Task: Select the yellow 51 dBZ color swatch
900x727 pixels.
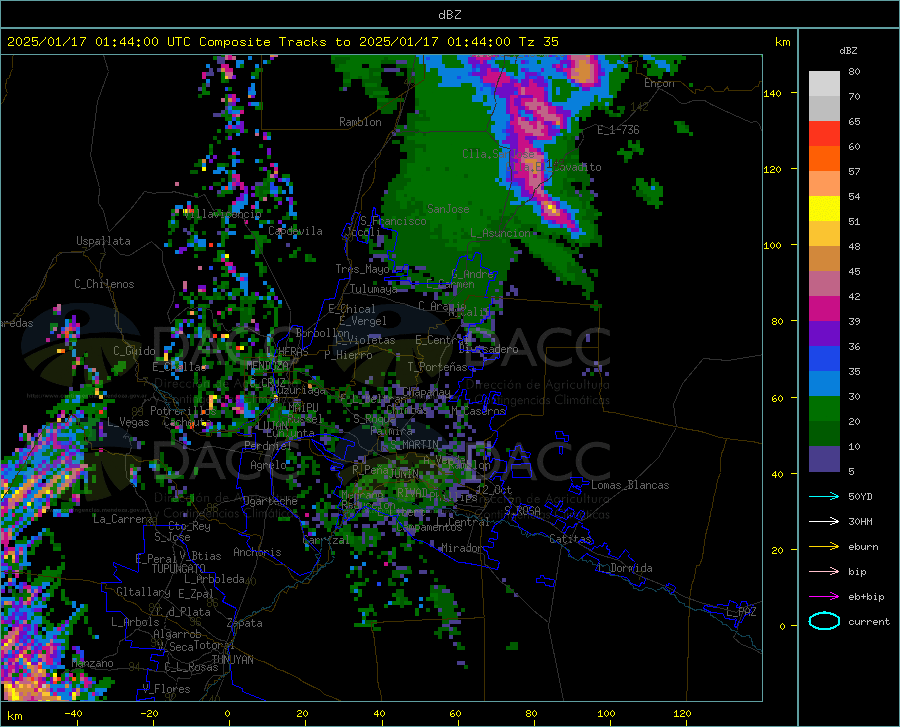Action: [824, 209]
